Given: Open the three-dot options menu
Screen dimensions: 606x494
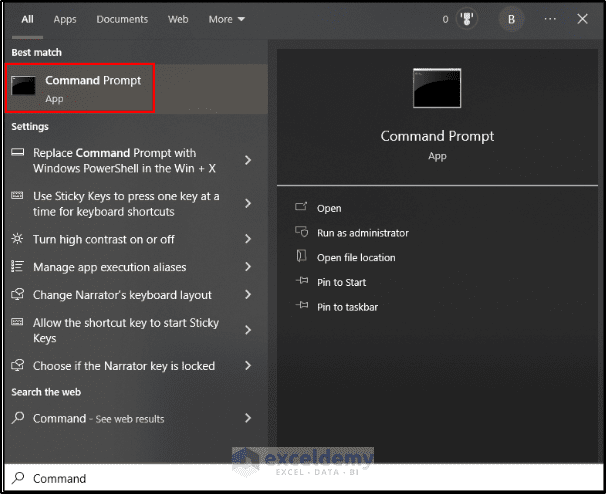Looking at the screenshot, I should (550, 19).
